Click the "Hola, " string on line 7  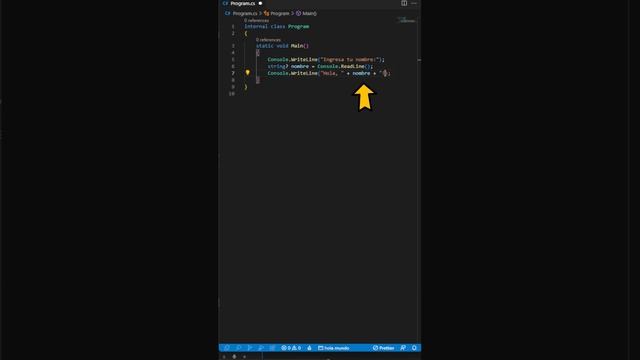pos(332,73)
